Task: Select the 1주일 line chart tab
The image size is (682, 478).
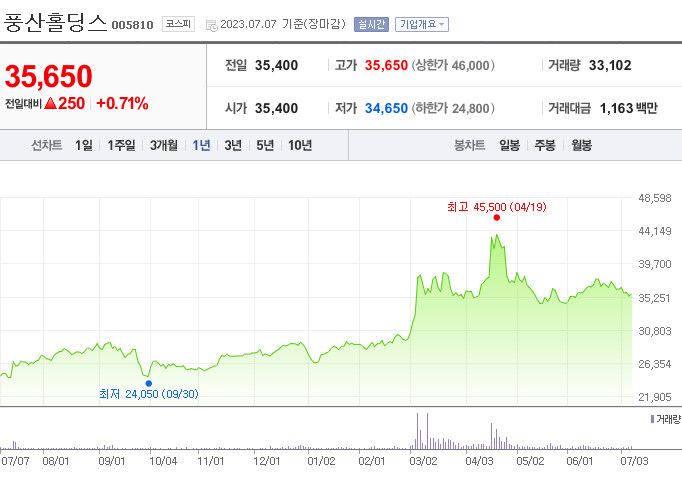Action: [x=121, y=145]
